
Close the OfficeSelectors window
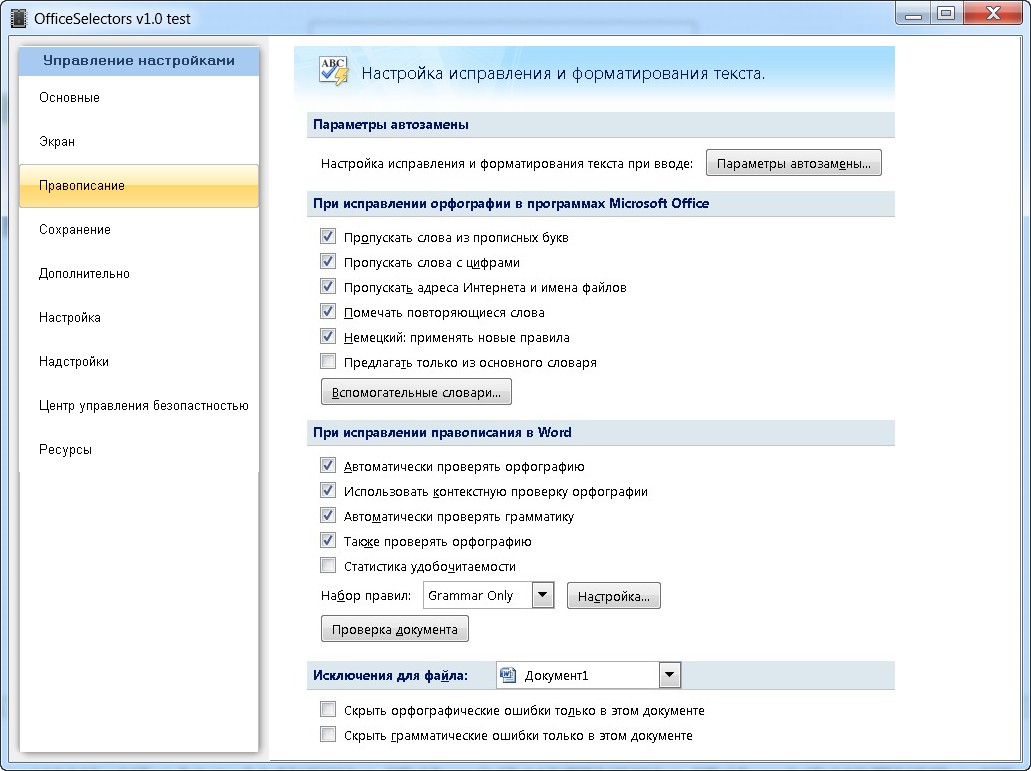click(994, 13)
